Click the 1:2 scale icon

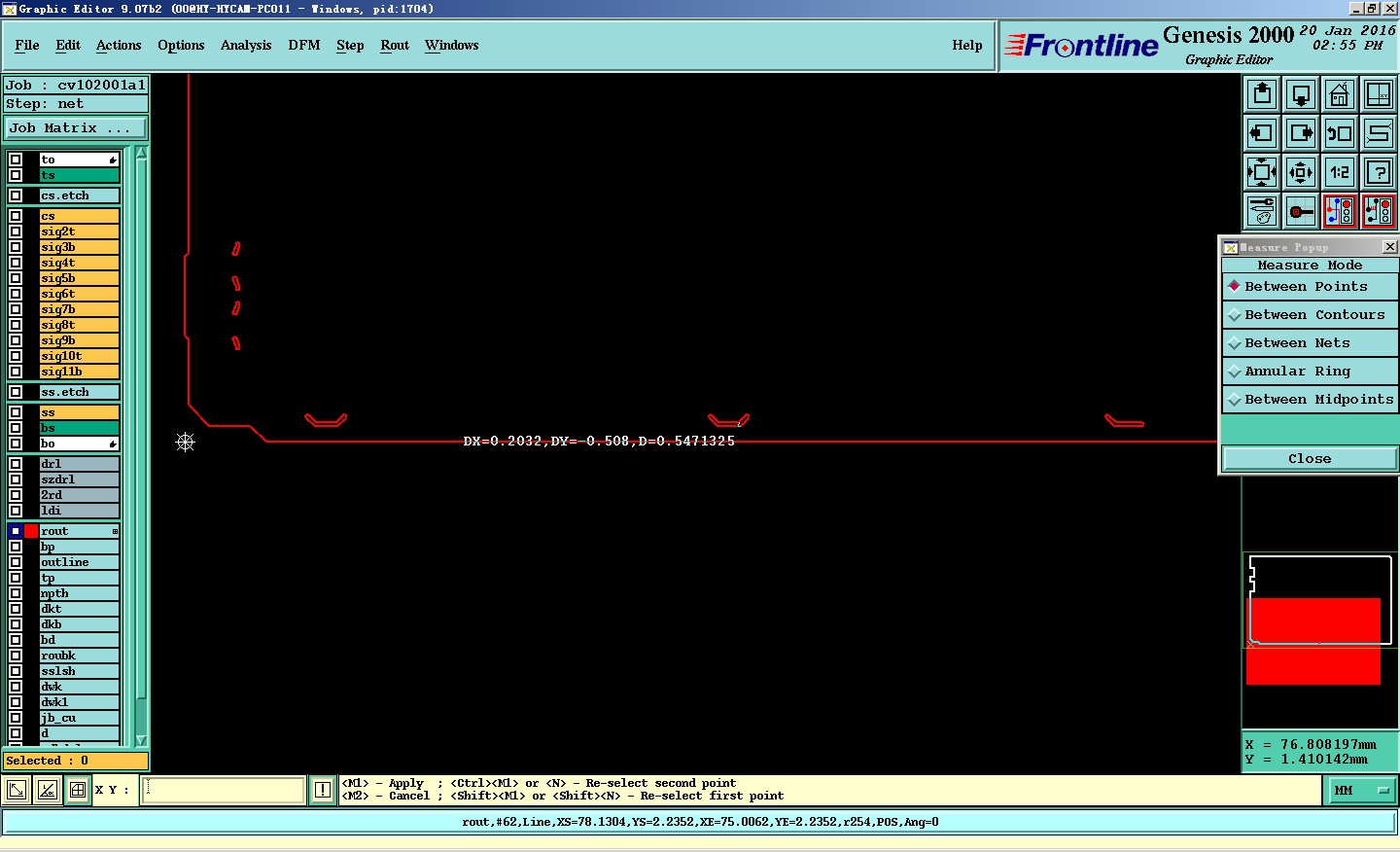click(x=1340, y=172)
